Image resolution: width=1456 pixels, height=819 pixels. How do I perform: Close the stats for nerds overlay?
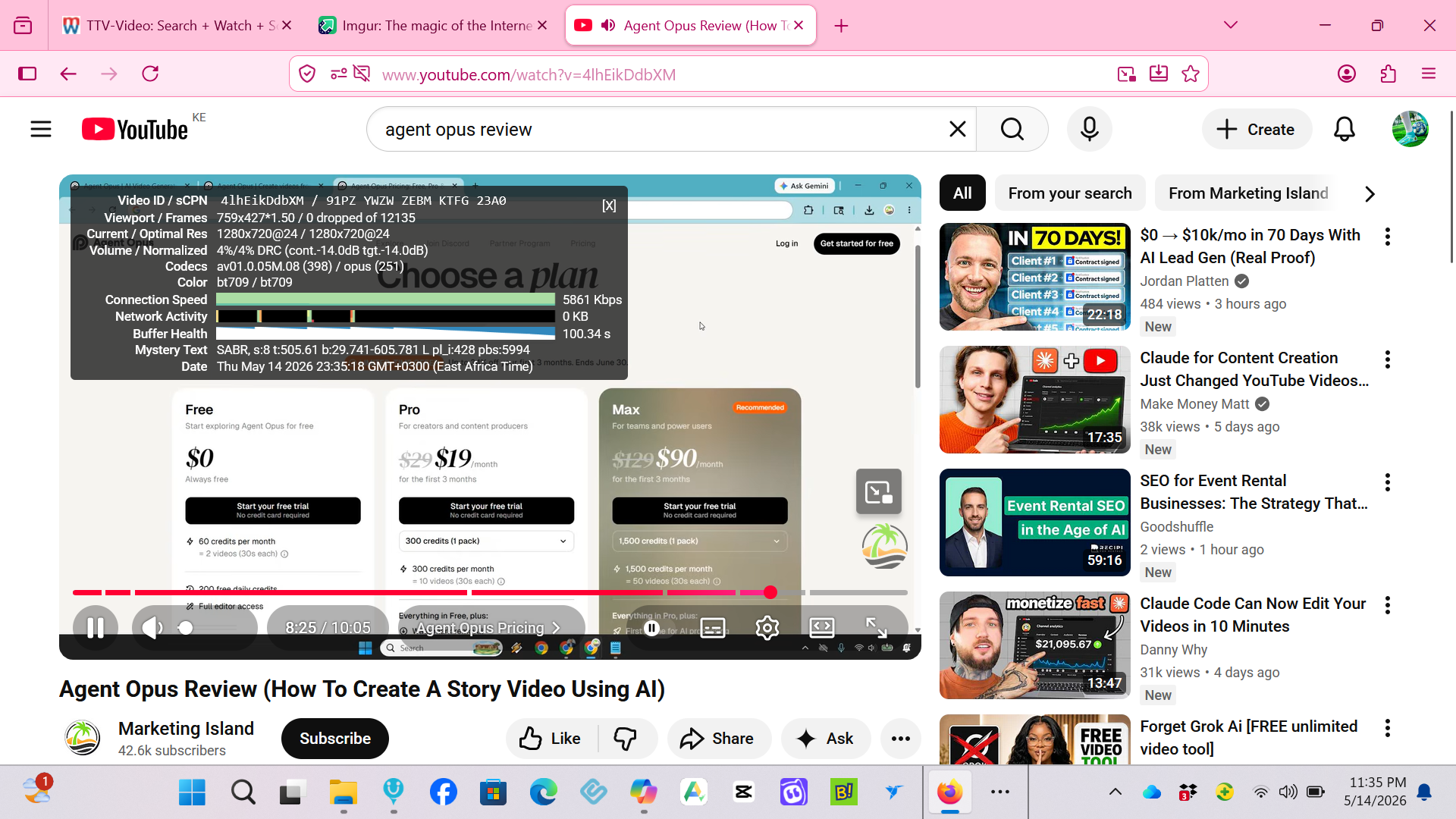coord(609,206)
